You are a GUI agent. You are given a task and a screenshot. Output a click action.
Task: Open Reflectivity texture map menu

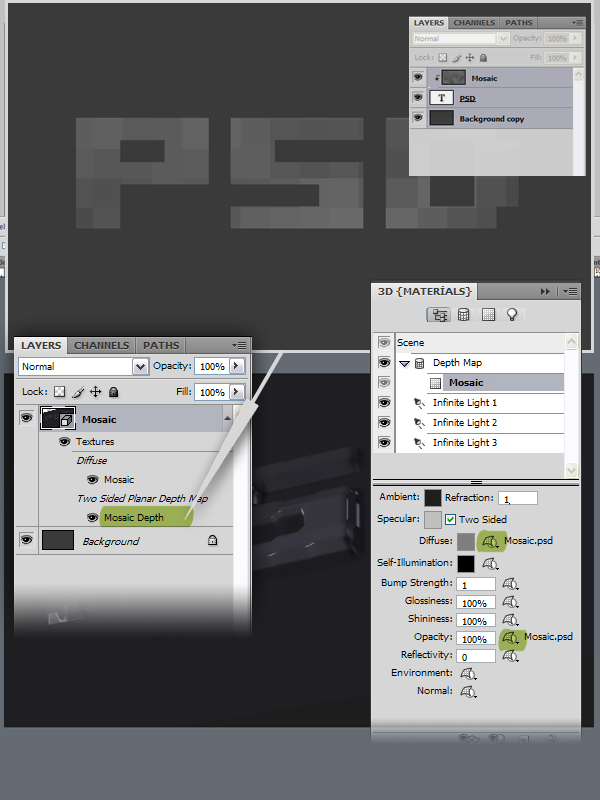pos(510,656)
